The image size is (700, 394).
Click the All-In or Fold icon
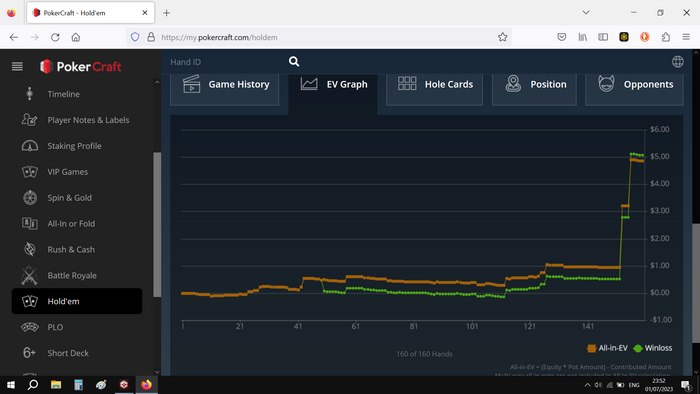click(x=29, y=223)
